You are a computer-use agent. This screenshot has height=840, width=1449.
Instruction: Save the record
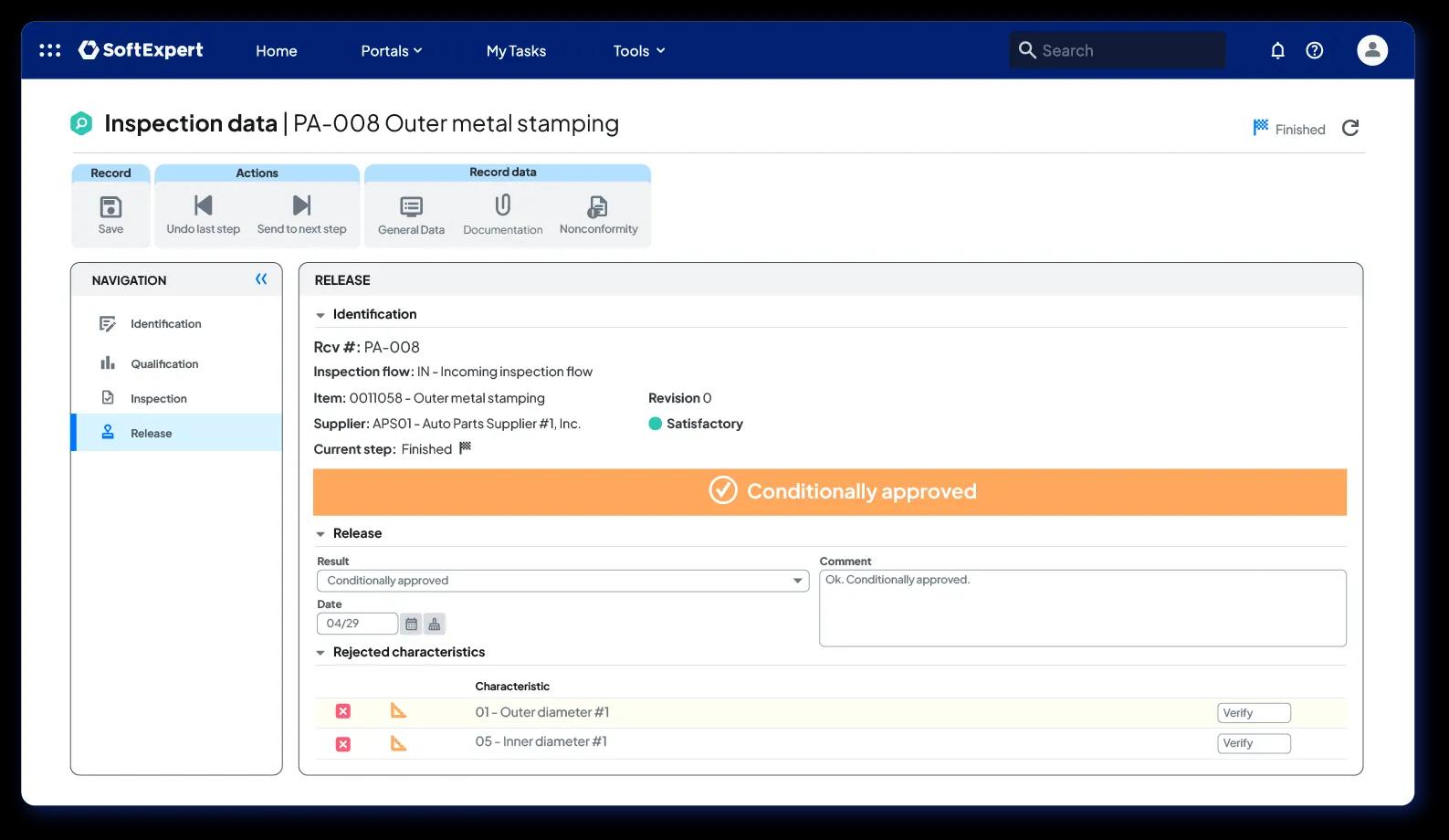pyautogui.click(x=110, y=215)
